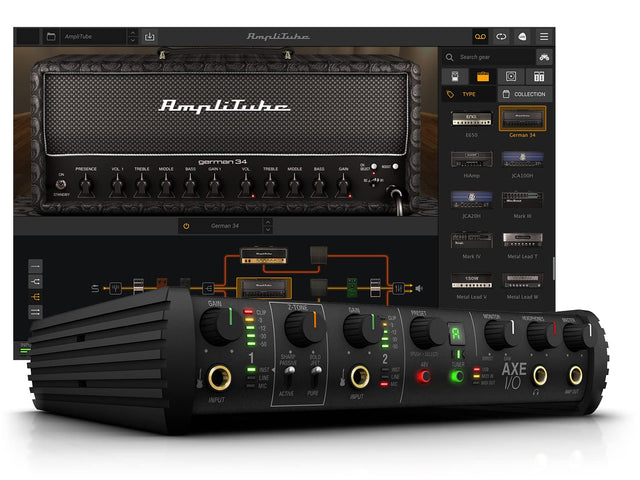This screenshot has width=640, height=480.
Task: Step to previous amp model with up arrow
Action: (268, 222)
